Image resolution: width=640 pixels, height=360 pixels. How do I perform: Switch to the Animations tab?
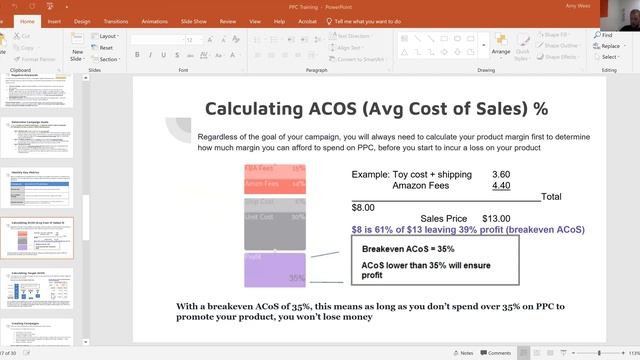click(155, 21)
